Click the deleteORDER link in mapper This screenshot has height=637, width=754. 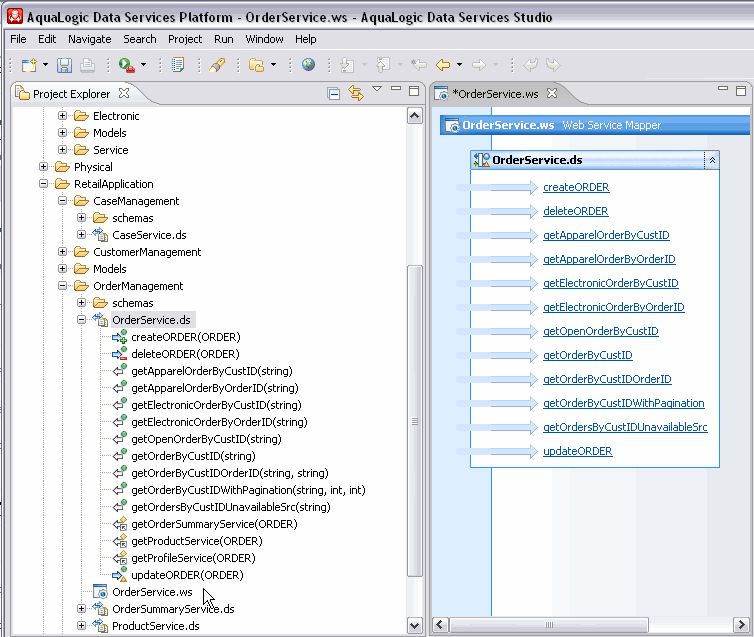point(576,211)
